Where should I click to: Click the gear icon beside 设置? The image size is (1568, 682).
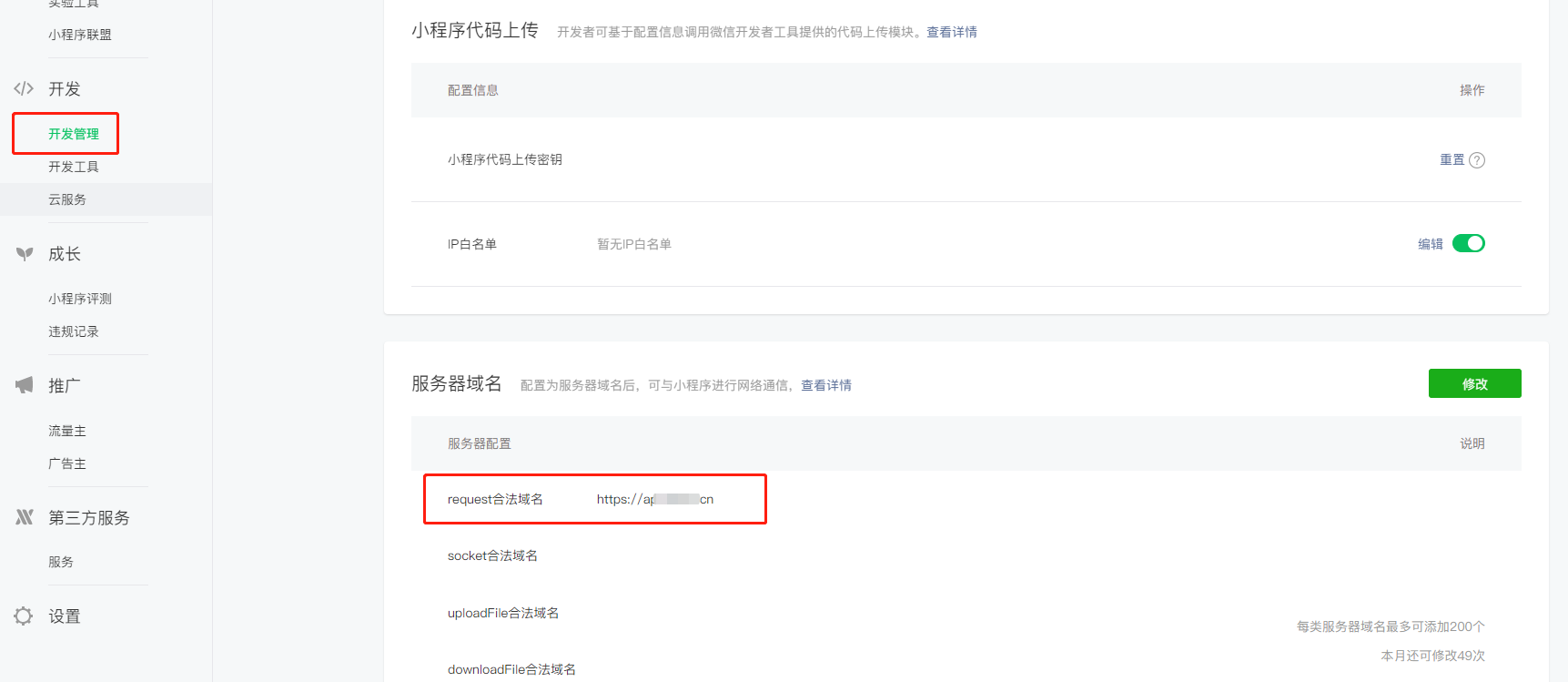(24, 616)
